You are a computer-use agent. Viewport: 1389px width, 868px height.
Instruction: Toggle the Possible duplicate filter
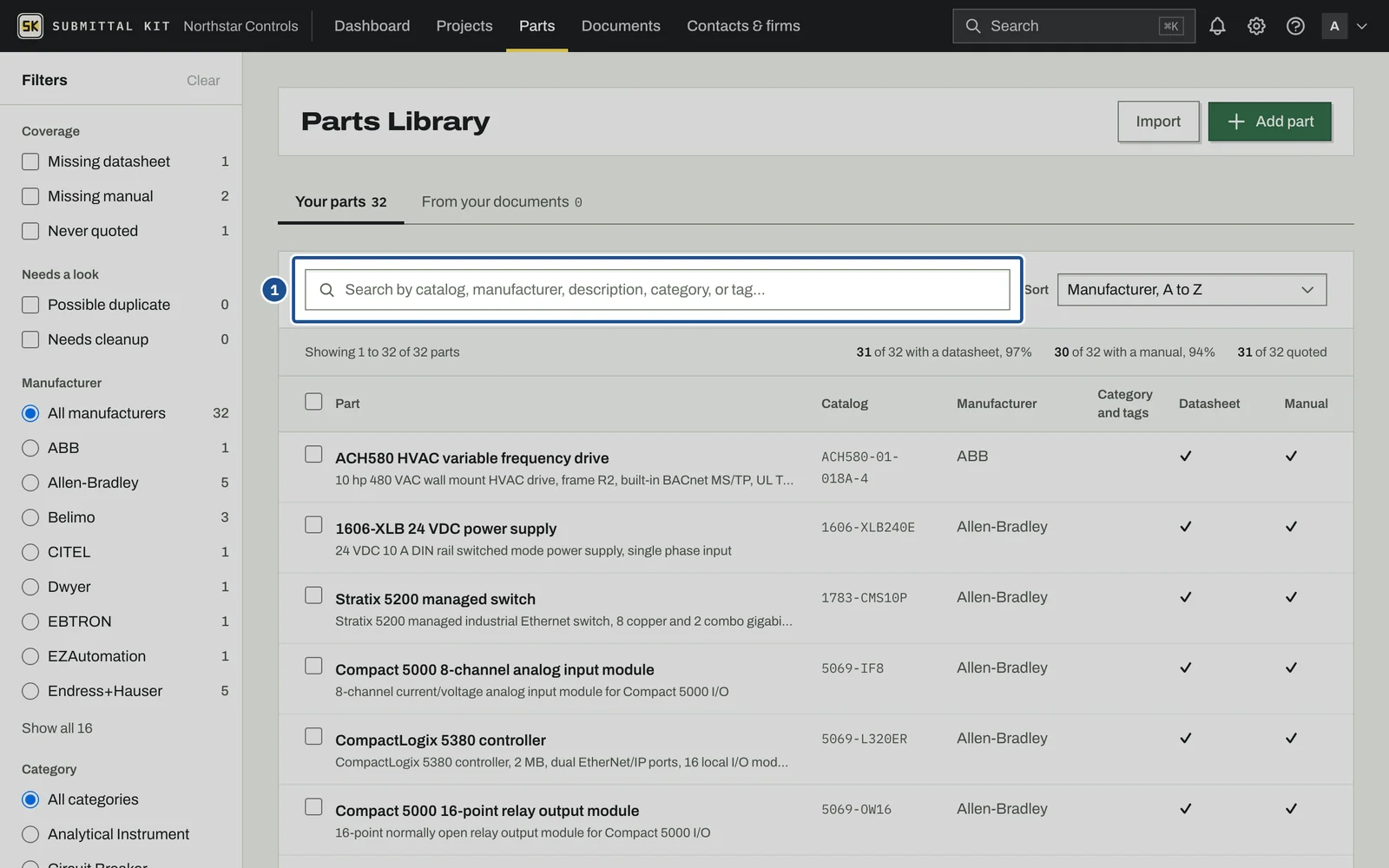30,305
